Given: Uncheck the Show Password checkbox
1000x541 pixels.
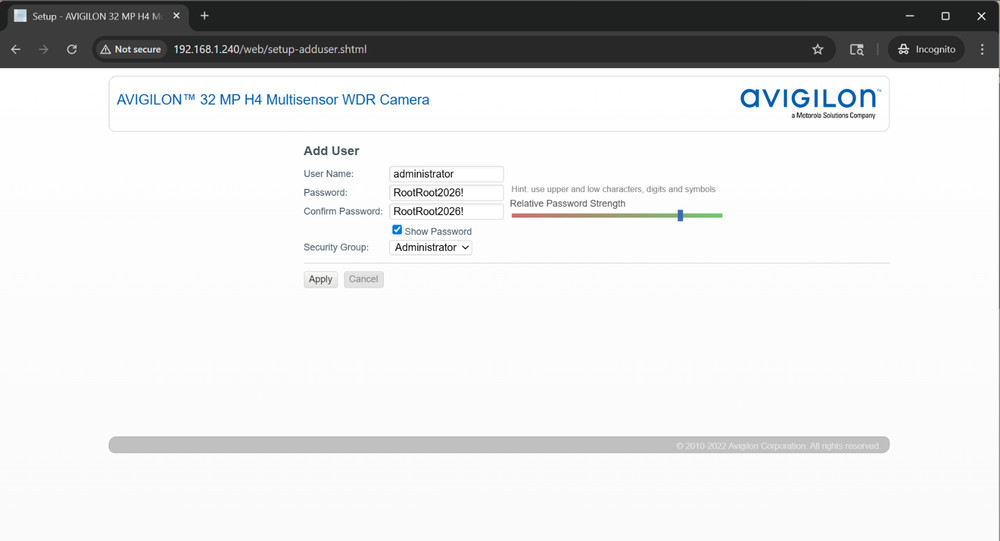Looking at the screenshot, I should point(397,230).
